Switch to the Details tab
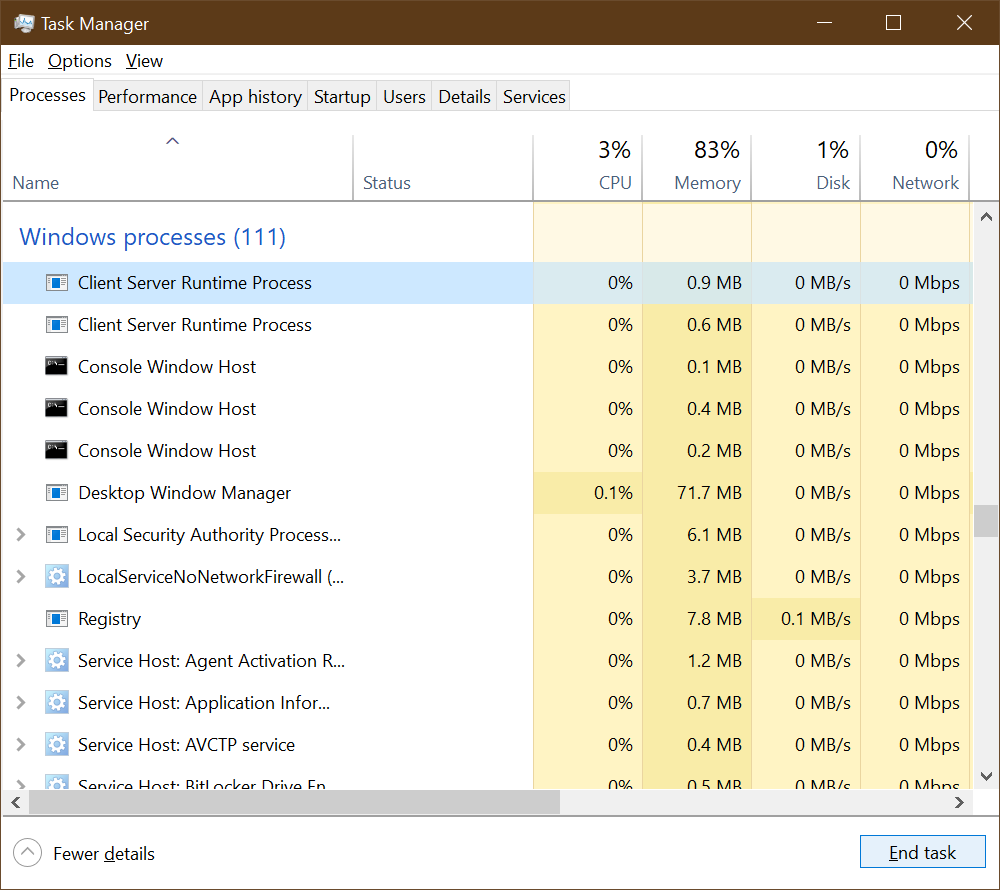This screenshot has width=1000, height=890. (464, 97)
